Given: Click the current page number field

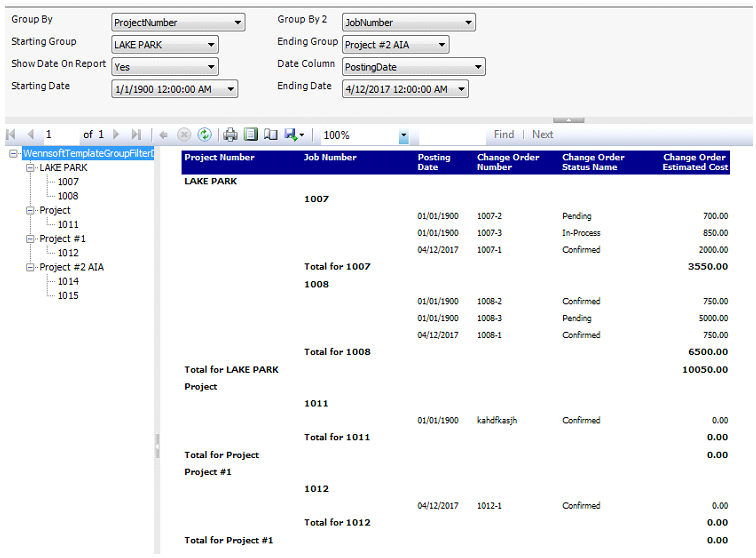Looking at the screenshot, I should [x=60, y=134].
